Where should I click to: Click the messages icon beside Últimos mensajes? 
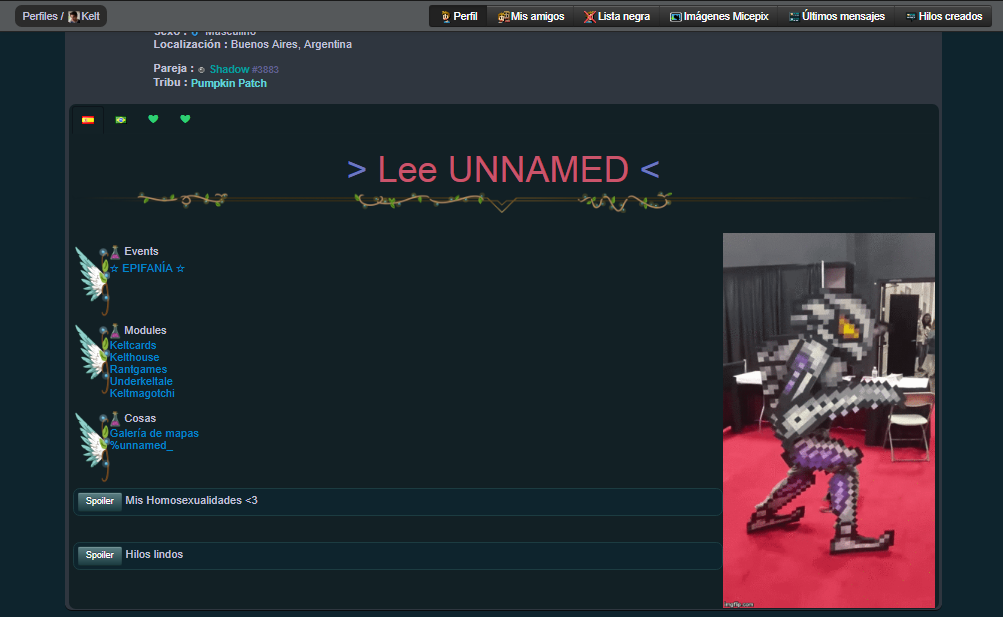click(794, 17)
